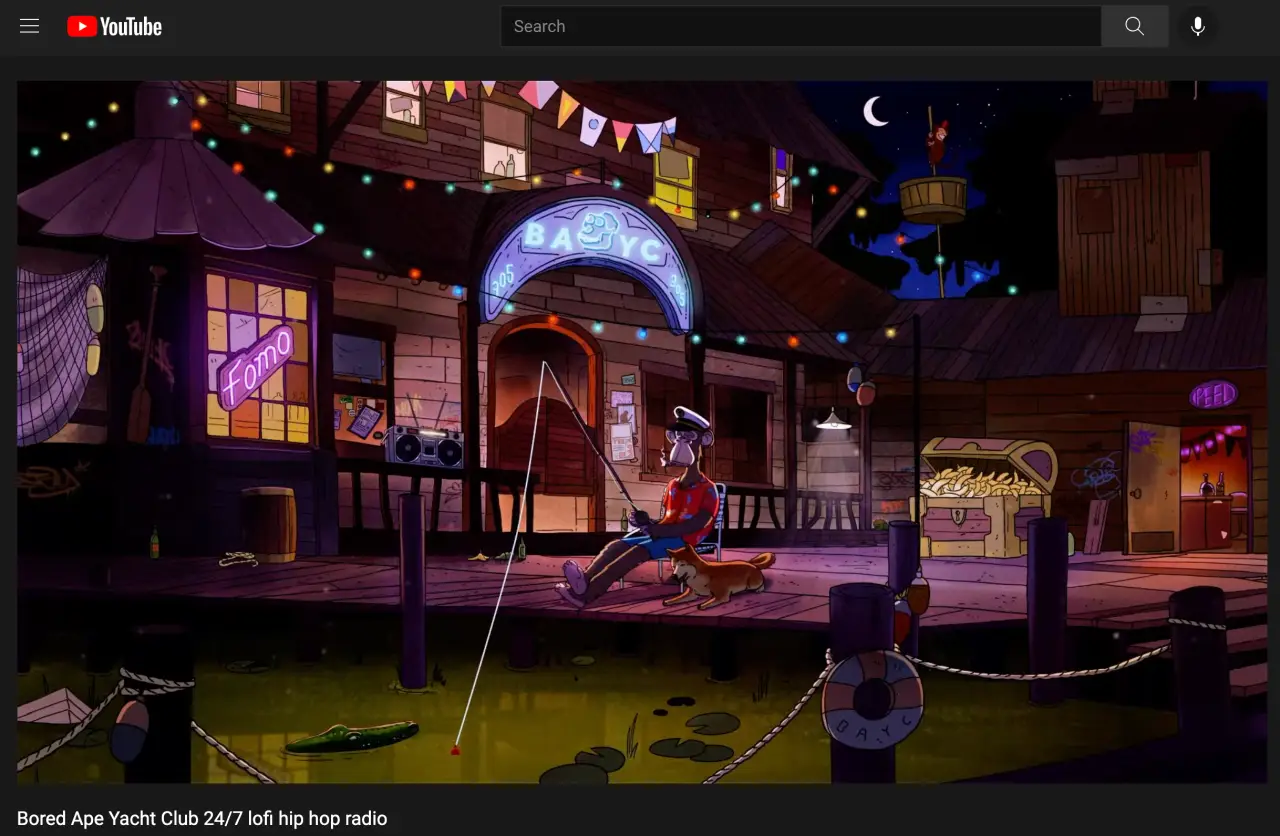Click the YouTube logo to go home
Viewport: 1280px width, 836px height.
(114, 27)
